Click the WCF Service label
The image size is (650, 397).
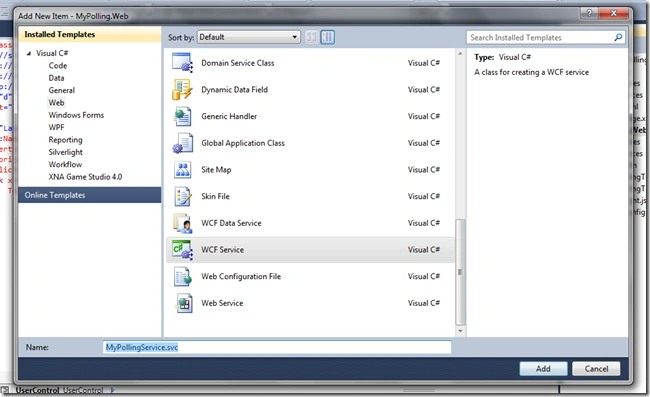[223, 250]
